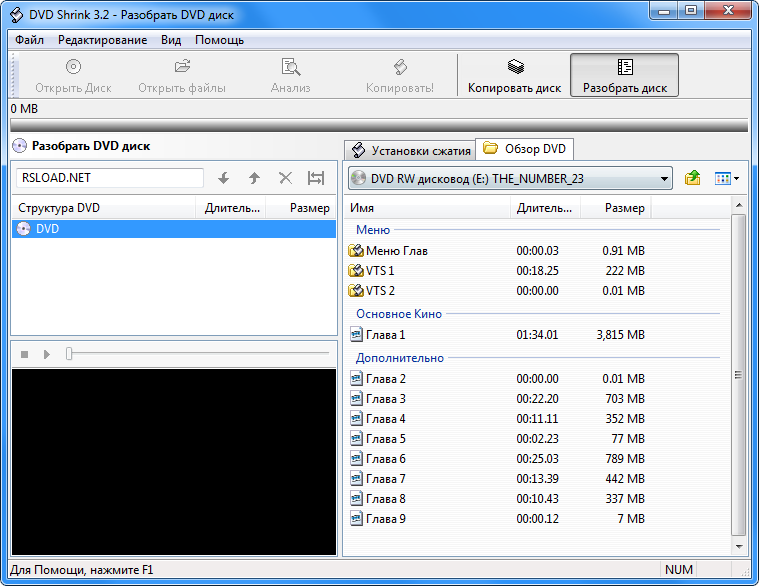Click the Backup (Копировать!) toolbar icon
The image size is (759, 586).
tap(400, 66)
